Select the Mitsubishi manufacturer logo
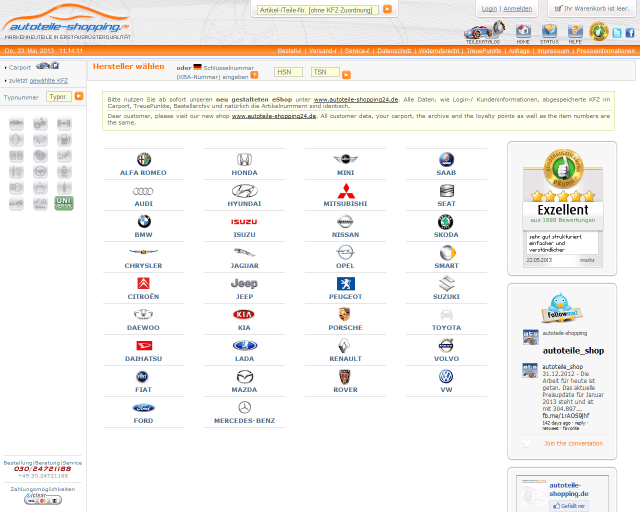 click(346, 191)
